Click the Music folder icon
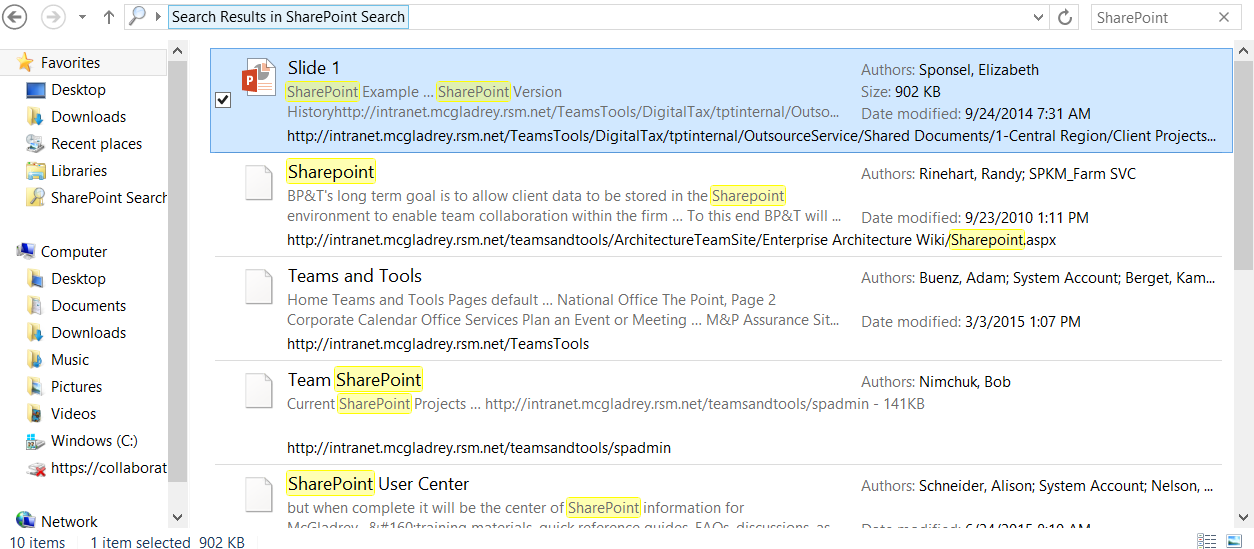The width and height of the screenshot is (1254, 549). [36, 360]
